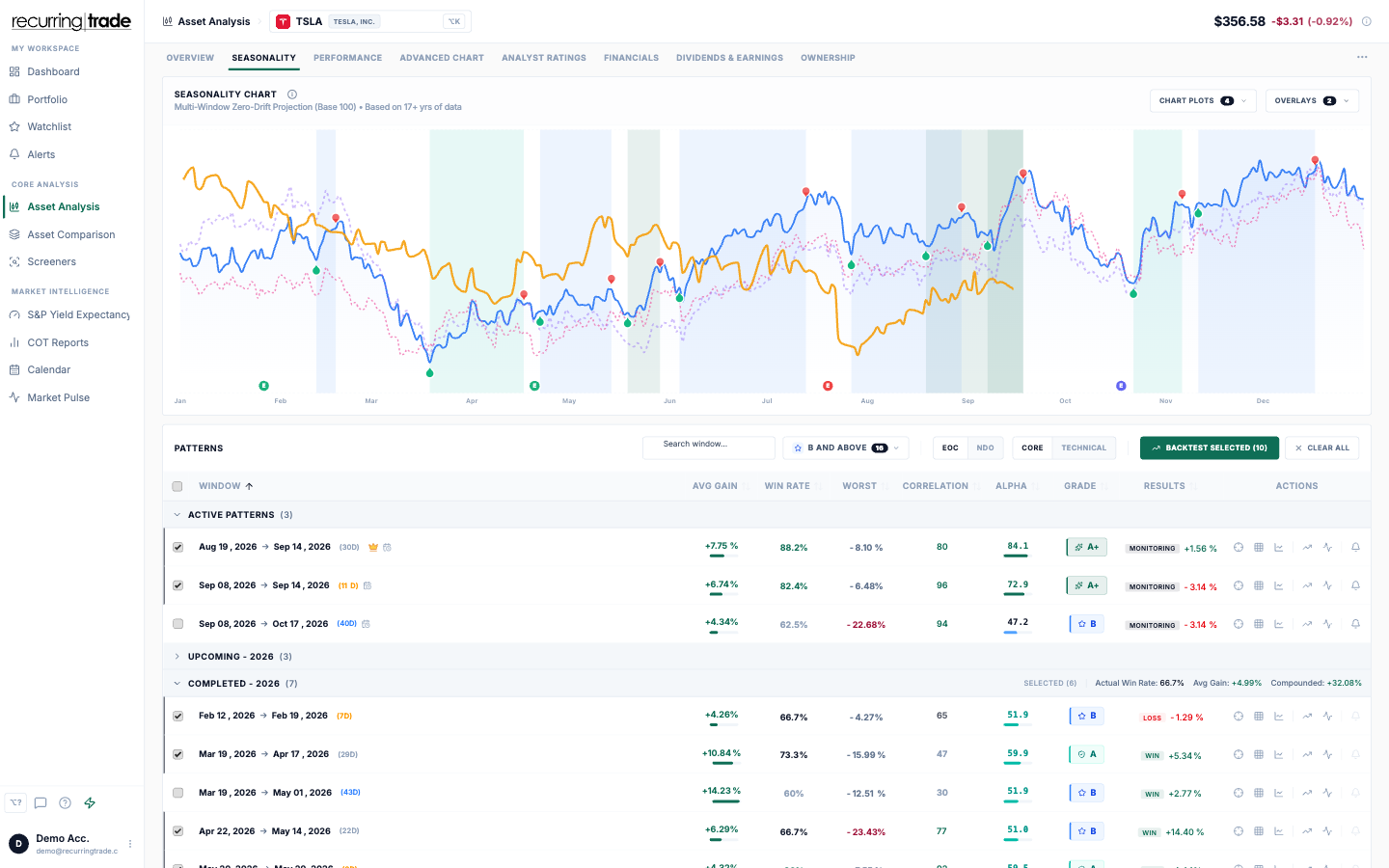The height and width of the screenshot is (868, 1389).
Task: Open the three-dot menu beside the tabs
Action: 1362,57
